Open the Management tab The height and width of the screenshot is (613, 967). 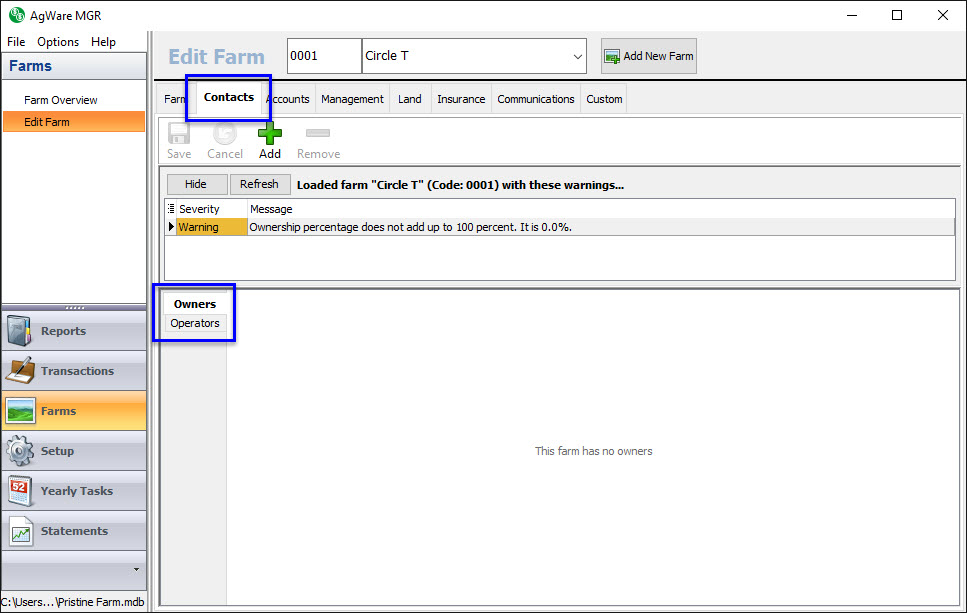click(x=352, y=99)
